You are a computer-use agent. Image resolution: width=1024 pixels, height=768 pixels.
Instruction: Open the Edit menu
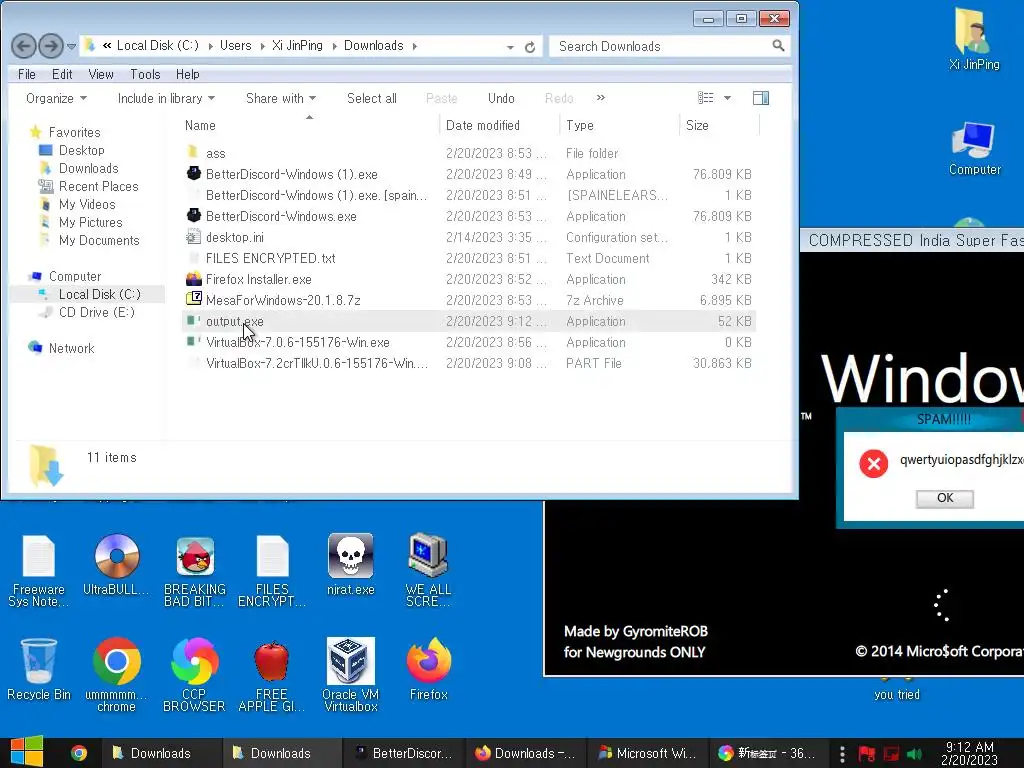tap(62, 74)
